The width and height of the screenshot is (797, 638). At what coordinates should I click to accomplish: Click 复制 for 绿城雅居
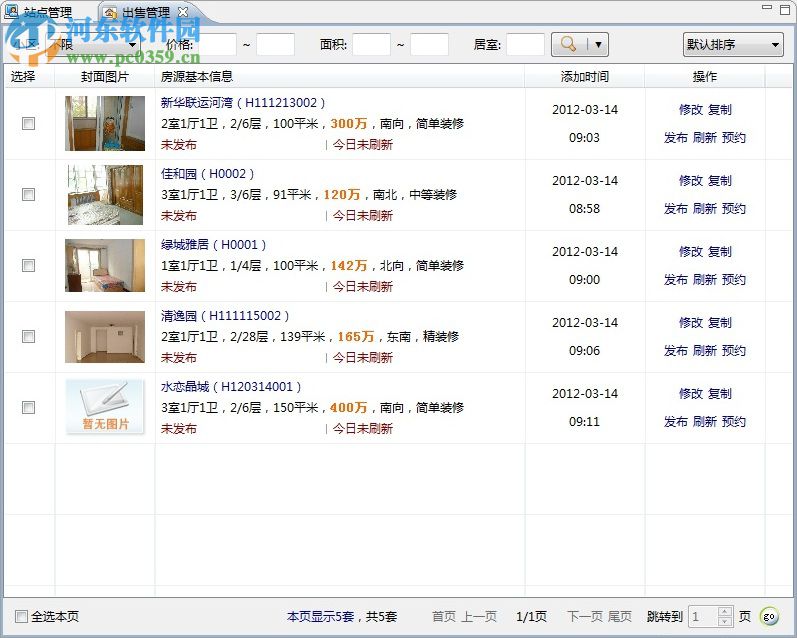(720, 252)
